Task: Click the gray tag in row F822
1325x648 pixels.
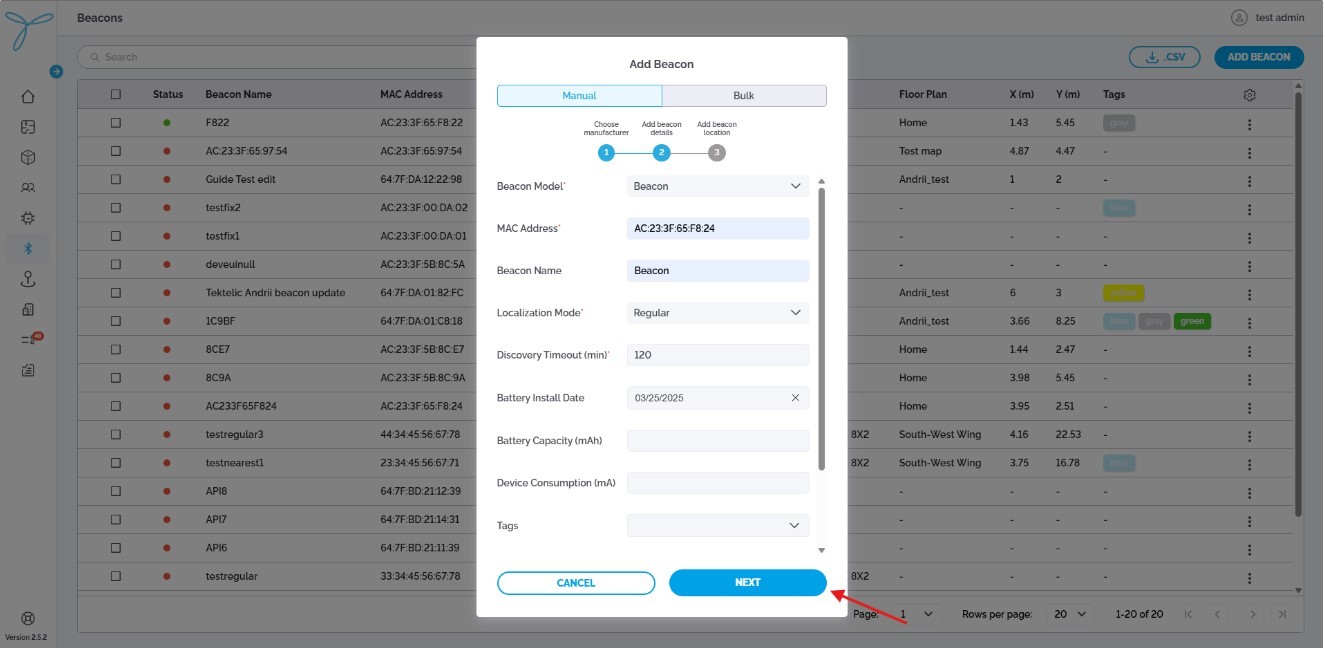Action: point(1120,123)
